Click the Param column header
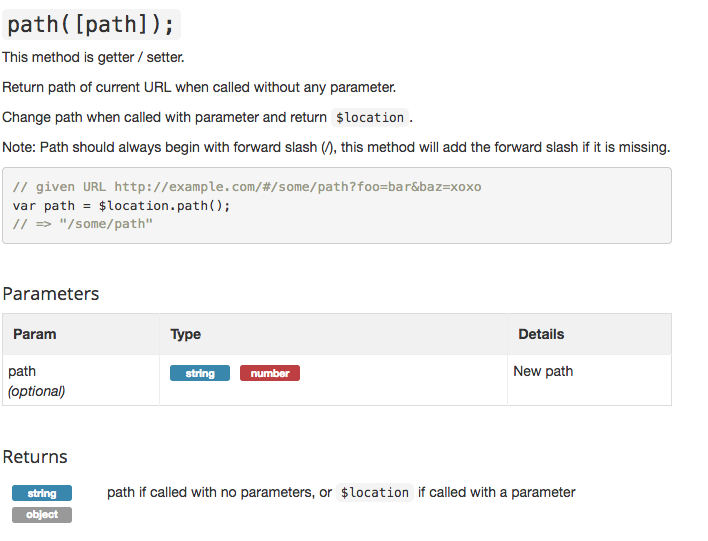The image size is (708, 541). tap(34, 334)
